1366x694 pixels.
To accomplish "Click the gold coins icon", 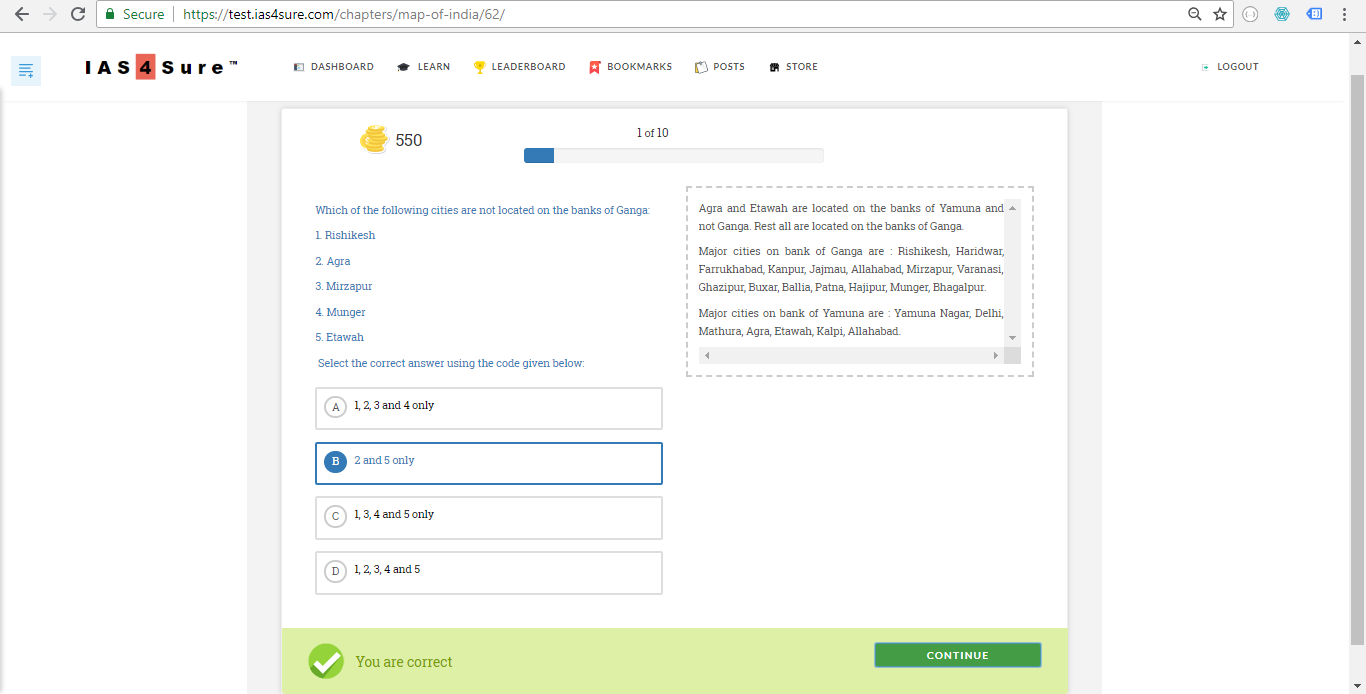I will click(374, 140).
